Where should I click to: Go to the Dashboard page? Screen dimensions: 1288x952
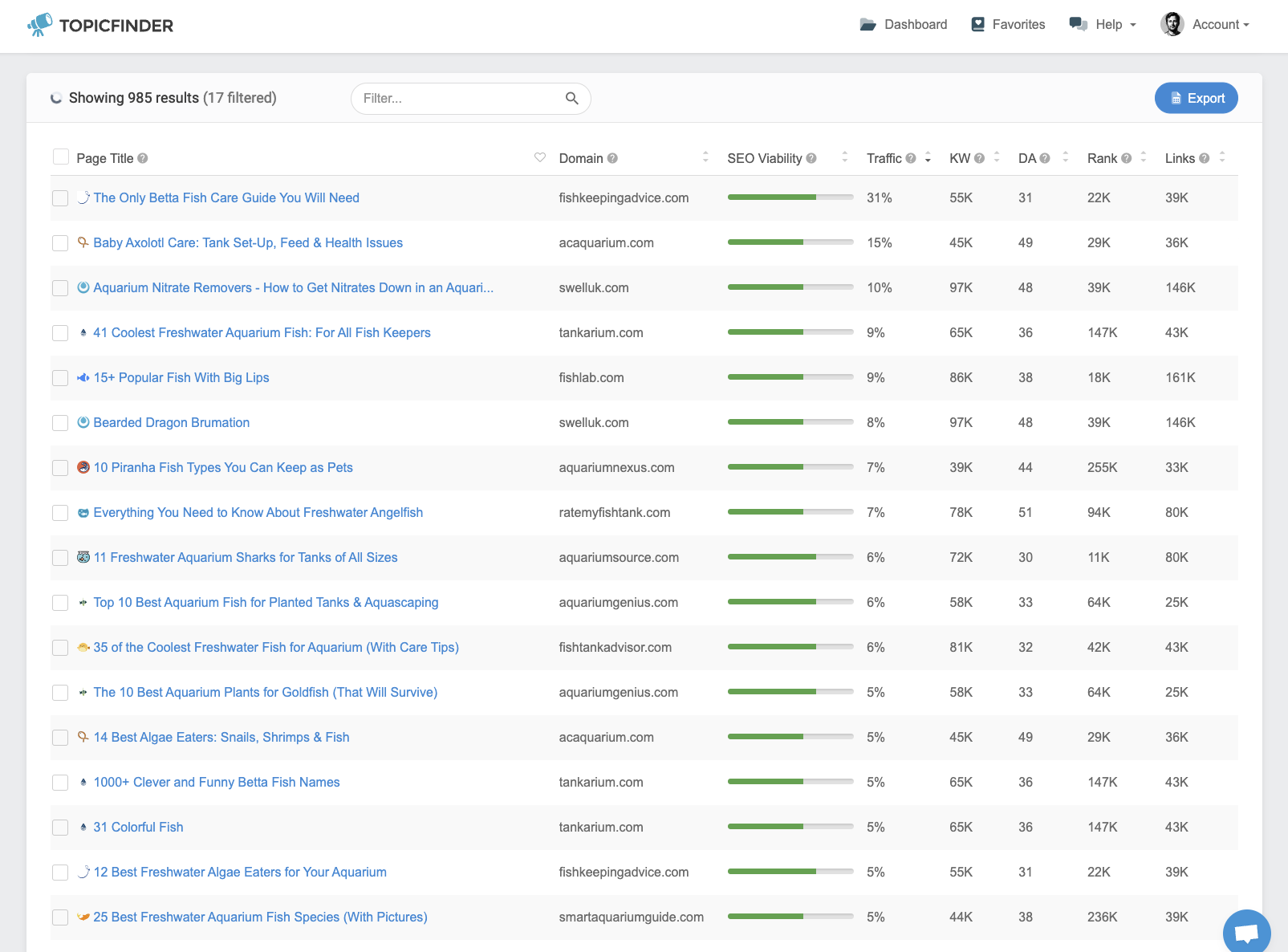point(904,25)
